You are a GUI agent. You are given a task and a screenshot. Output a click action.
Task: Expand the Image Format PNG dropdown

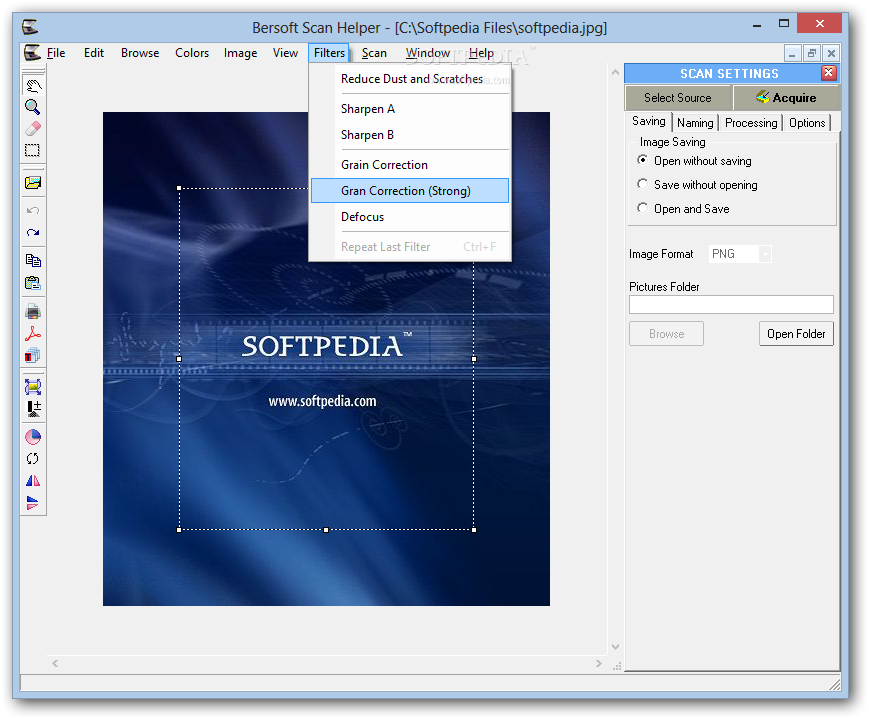pyautogui.click(x=765, y=254)
